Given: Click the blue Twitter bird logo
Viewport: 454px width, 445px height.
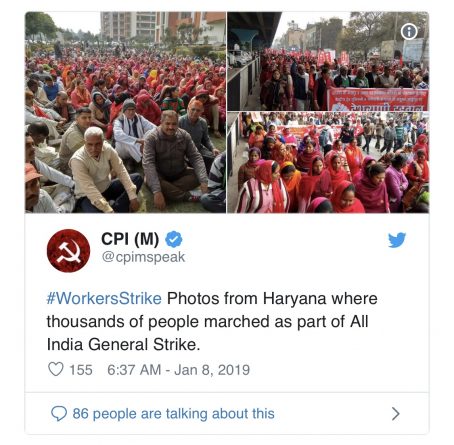Looking at the screenshot, I should (x=397, y=240).
